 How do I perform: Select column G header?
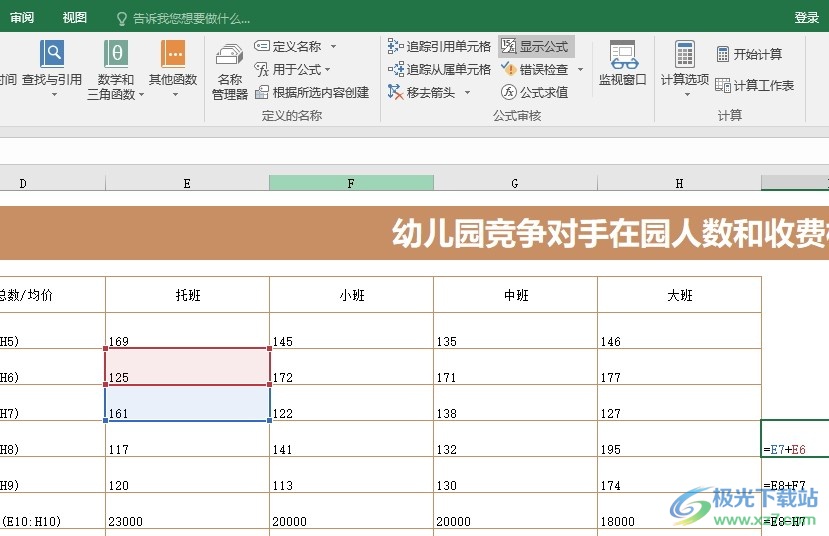coord(515,183)
